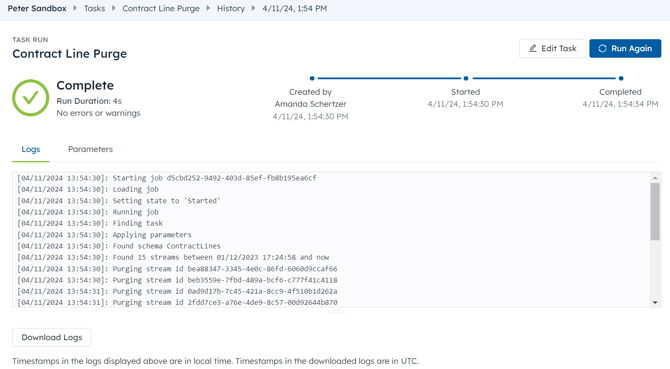The image size is (670, 369).
Task: Click the log scrollbar down arrow
Action: 655,302
